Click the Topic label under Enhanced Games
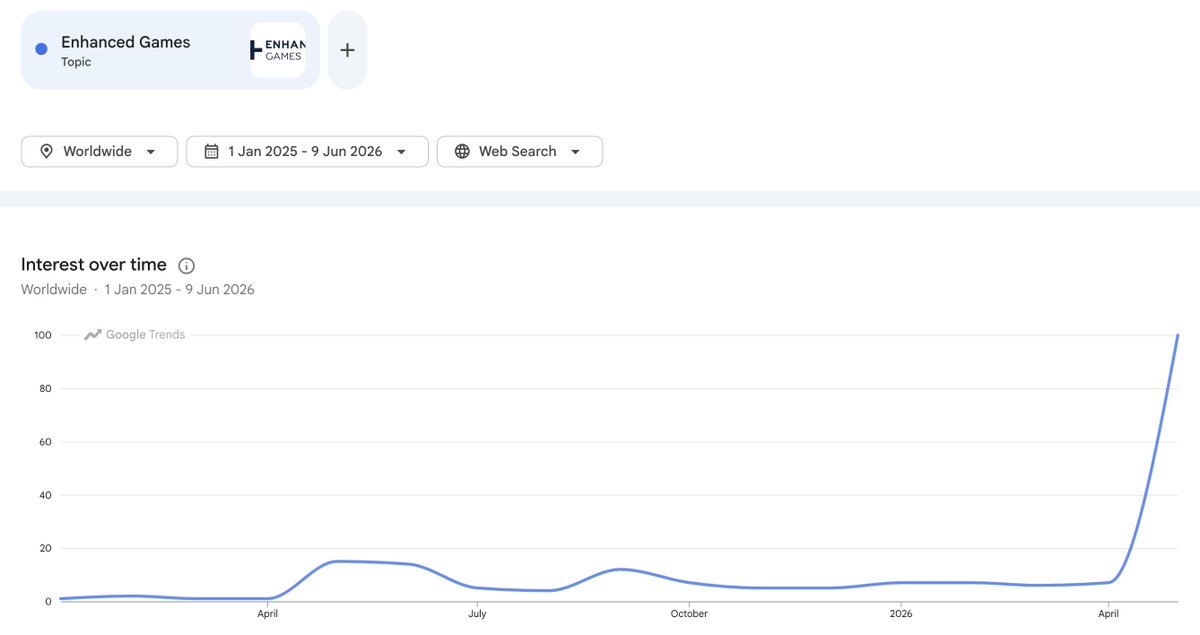The image size is (1200, 635). point(76,62)
